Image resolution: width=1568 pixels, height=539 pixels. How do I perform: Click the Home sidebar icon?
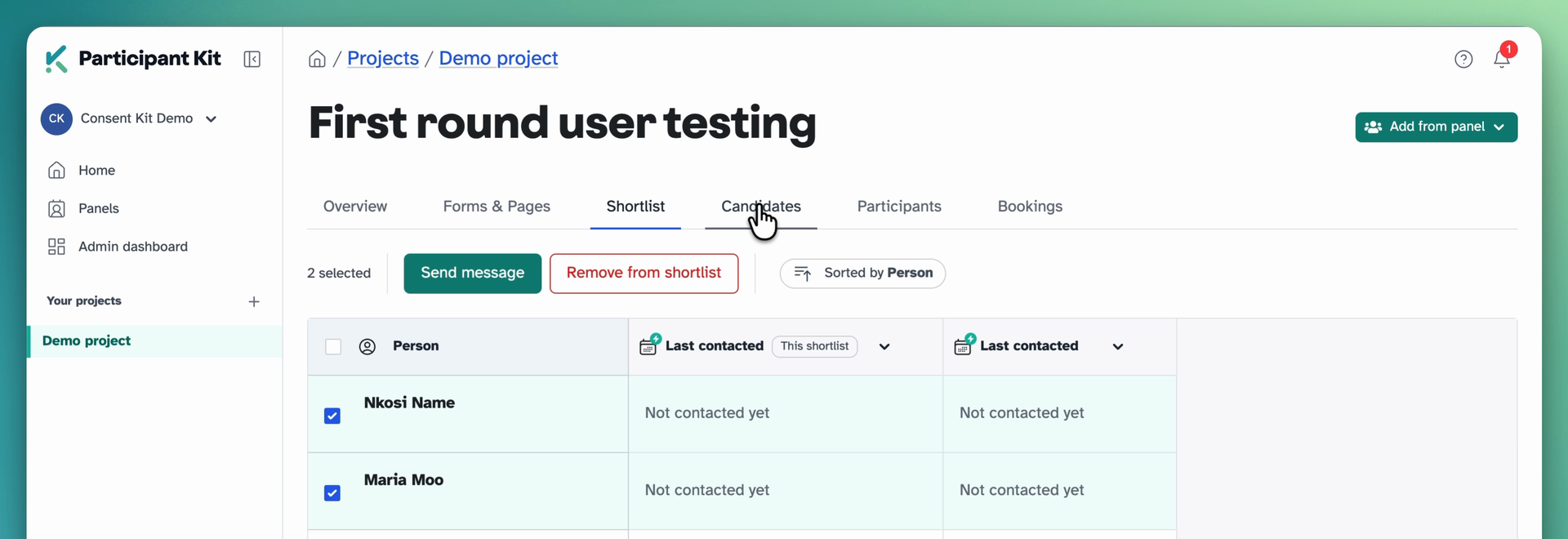56,170
